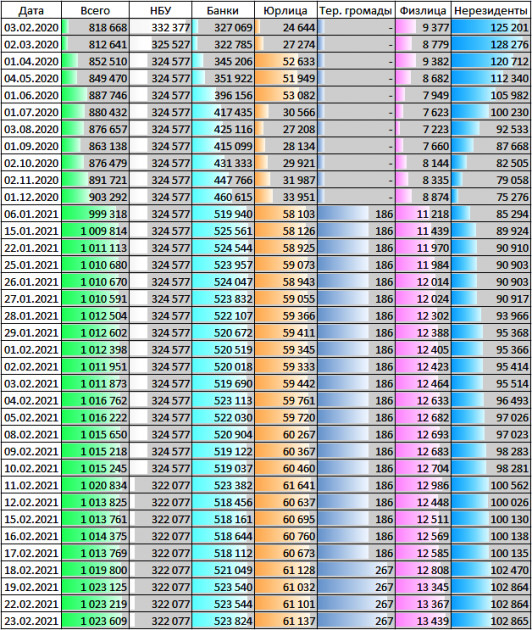Click the total value 1 023 609
This screenshot has width=532, height=630.
pos(95,621)
